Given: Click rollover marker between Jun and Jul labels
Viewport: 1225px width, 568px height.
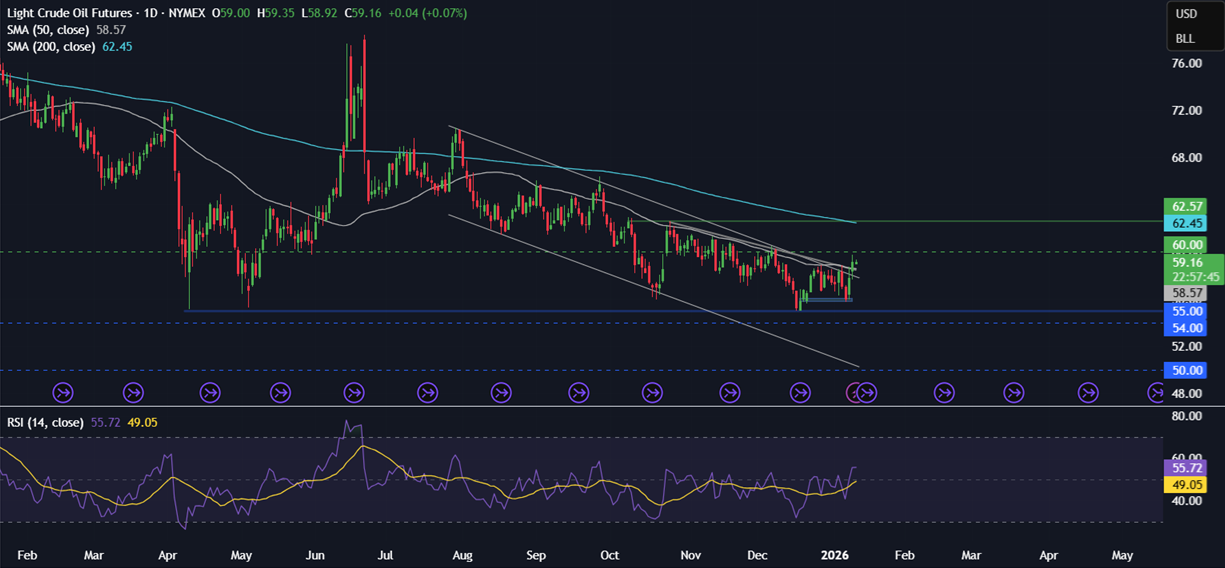Looking at the screenshot, I should tap(353, 392).
